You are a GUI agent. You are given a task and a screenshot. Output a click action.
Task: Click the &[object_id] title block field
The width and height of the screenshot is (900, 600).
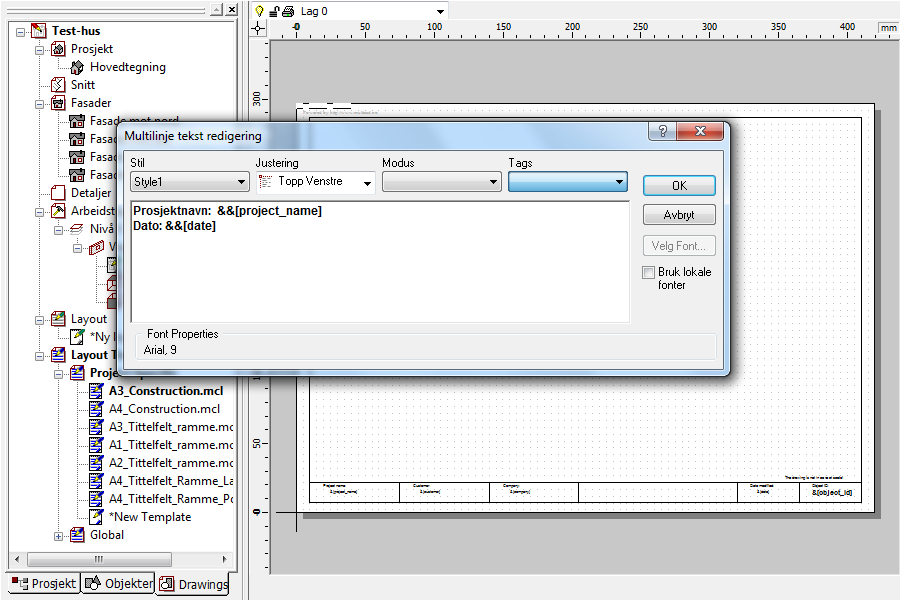tap(832, 492)
